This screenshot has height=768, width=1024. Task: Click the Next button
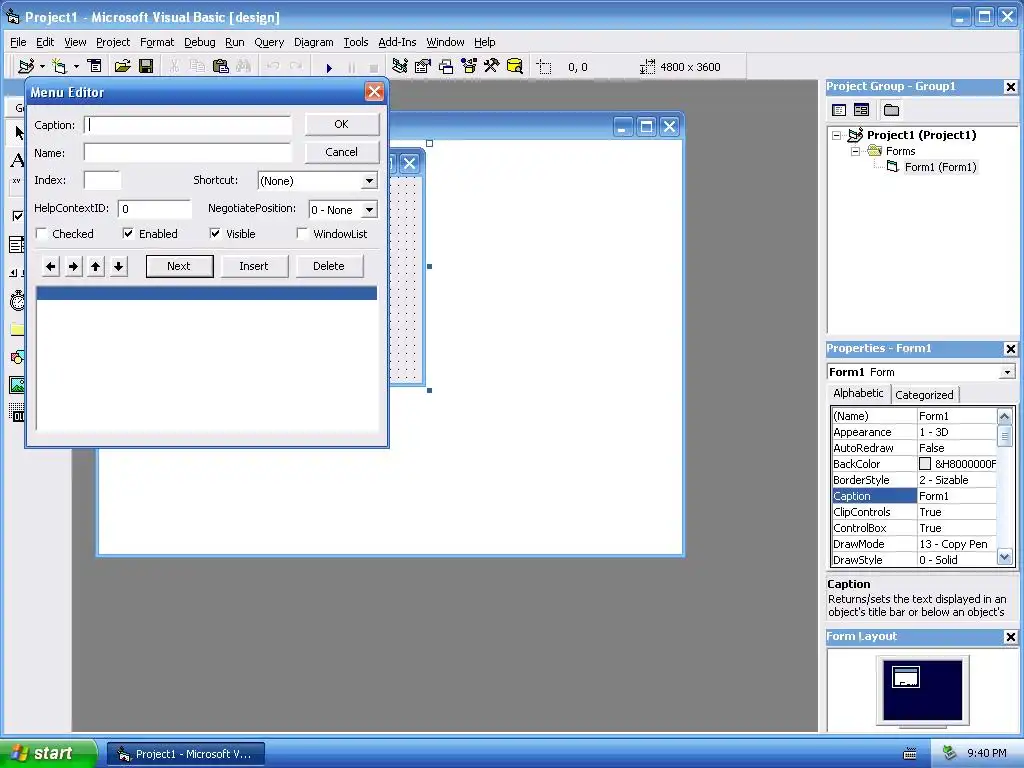(179, 266)
